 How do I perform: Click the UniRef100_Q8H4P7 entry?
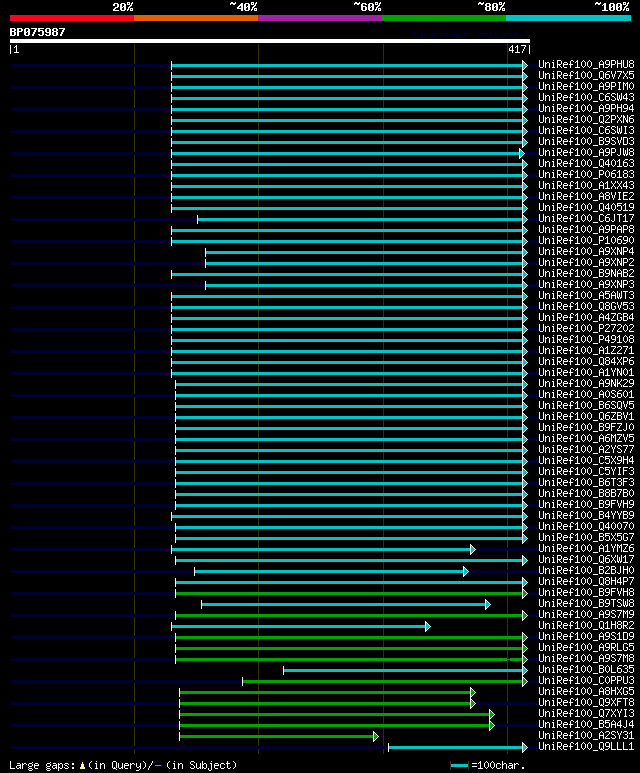586,581
